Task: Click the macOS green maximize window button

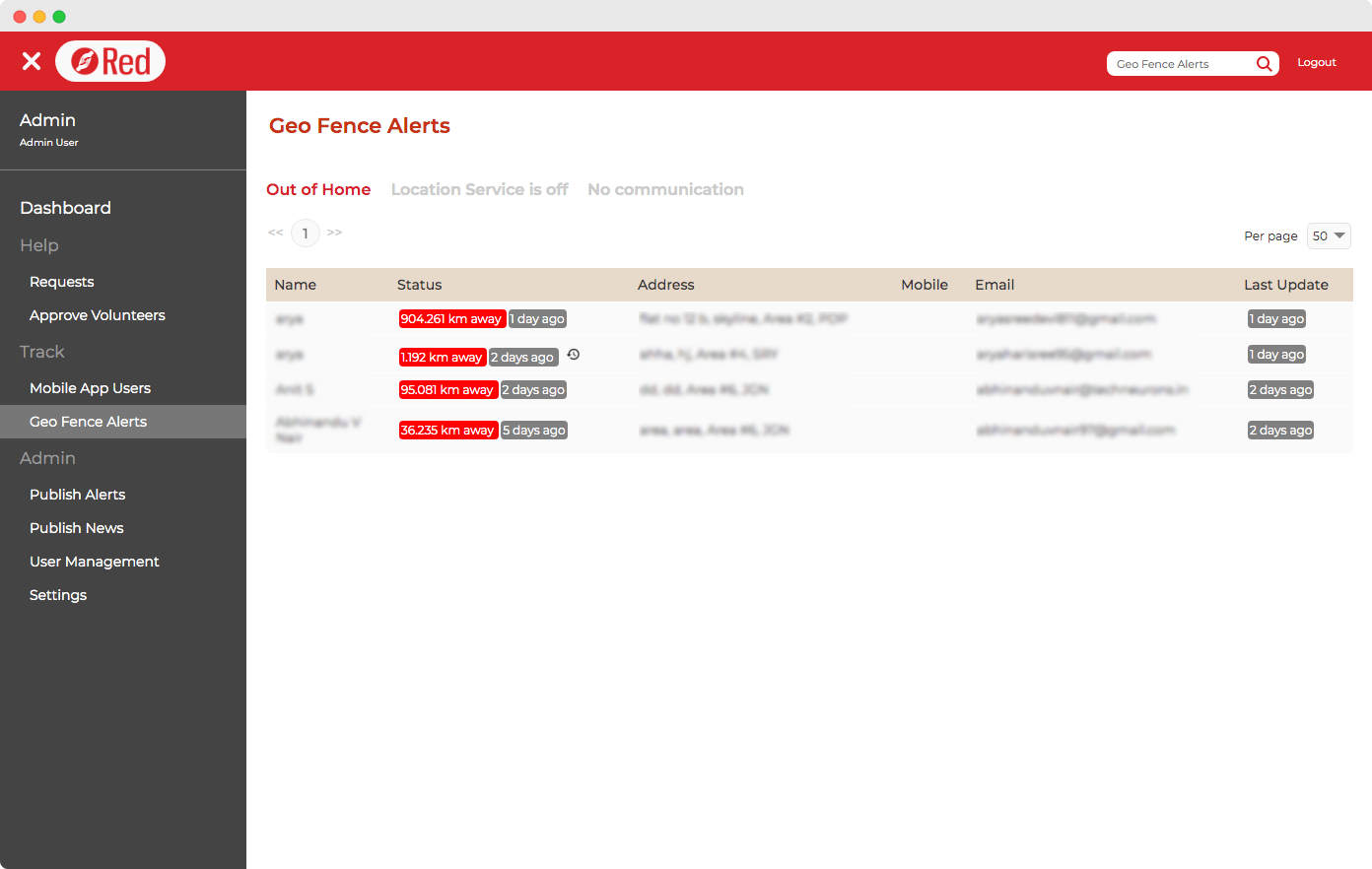Action: tap(59, 17)
